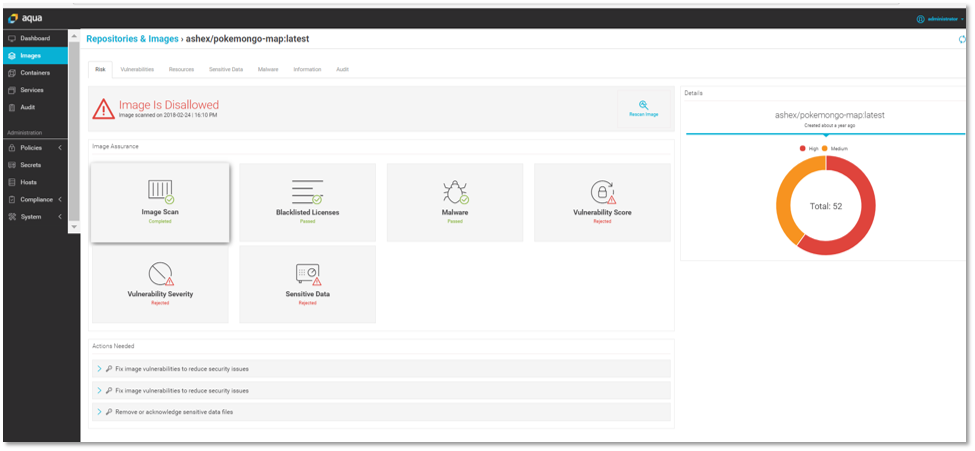Click the Image Scan Completed label
The height and width of the screenshot is (451, 975).
160,221
